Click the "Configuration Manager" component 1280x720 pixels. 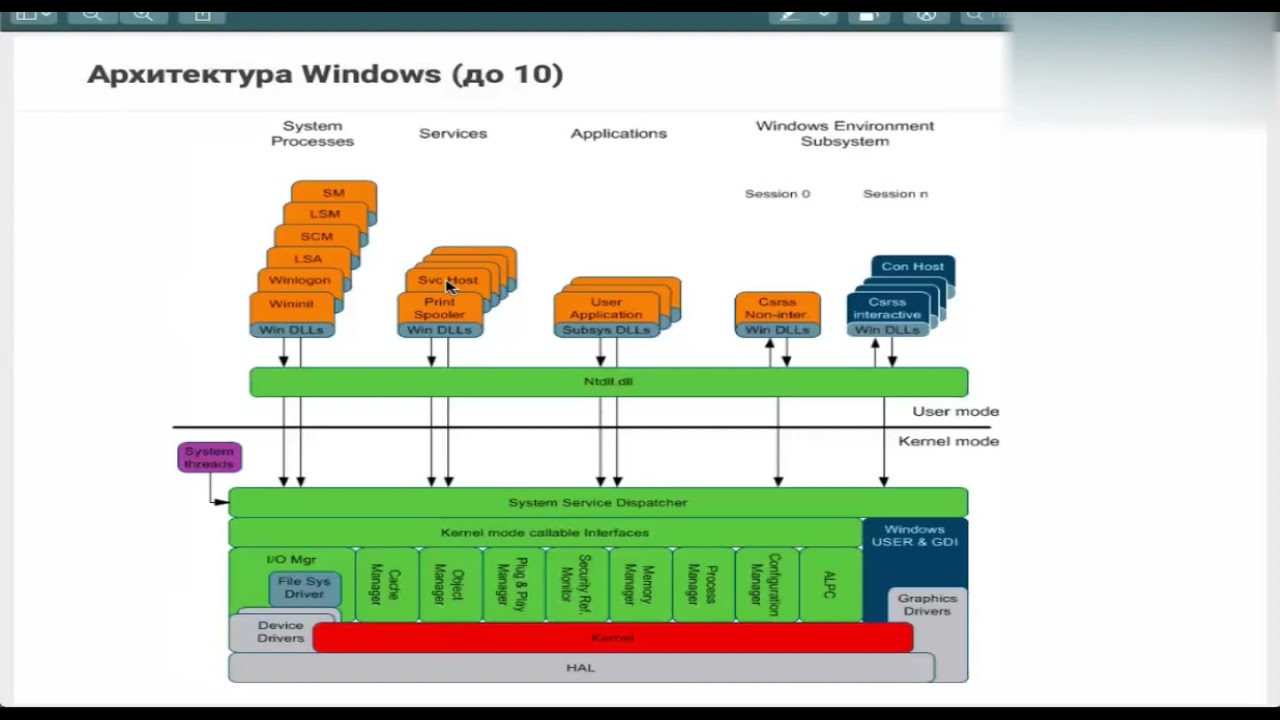point(767,585)
